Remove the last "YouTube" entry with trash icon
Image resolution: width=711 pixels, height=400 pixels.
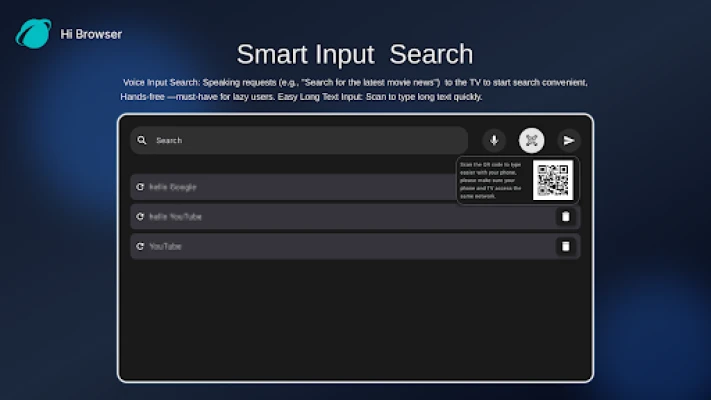click(565, 246)
